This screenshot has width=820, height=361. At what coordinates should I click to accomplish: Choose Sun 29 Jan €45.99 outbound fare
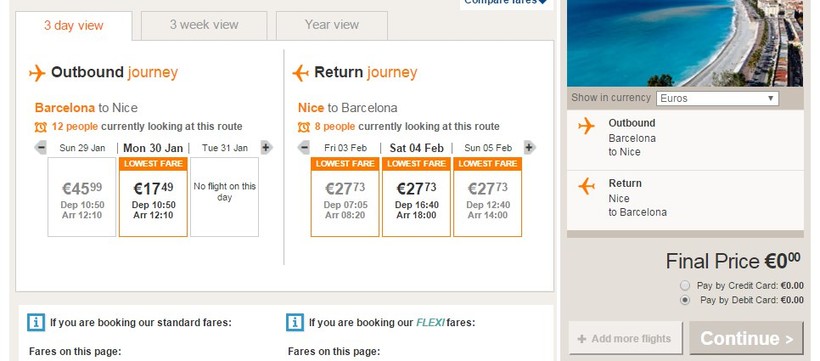[x=82, y=197]
